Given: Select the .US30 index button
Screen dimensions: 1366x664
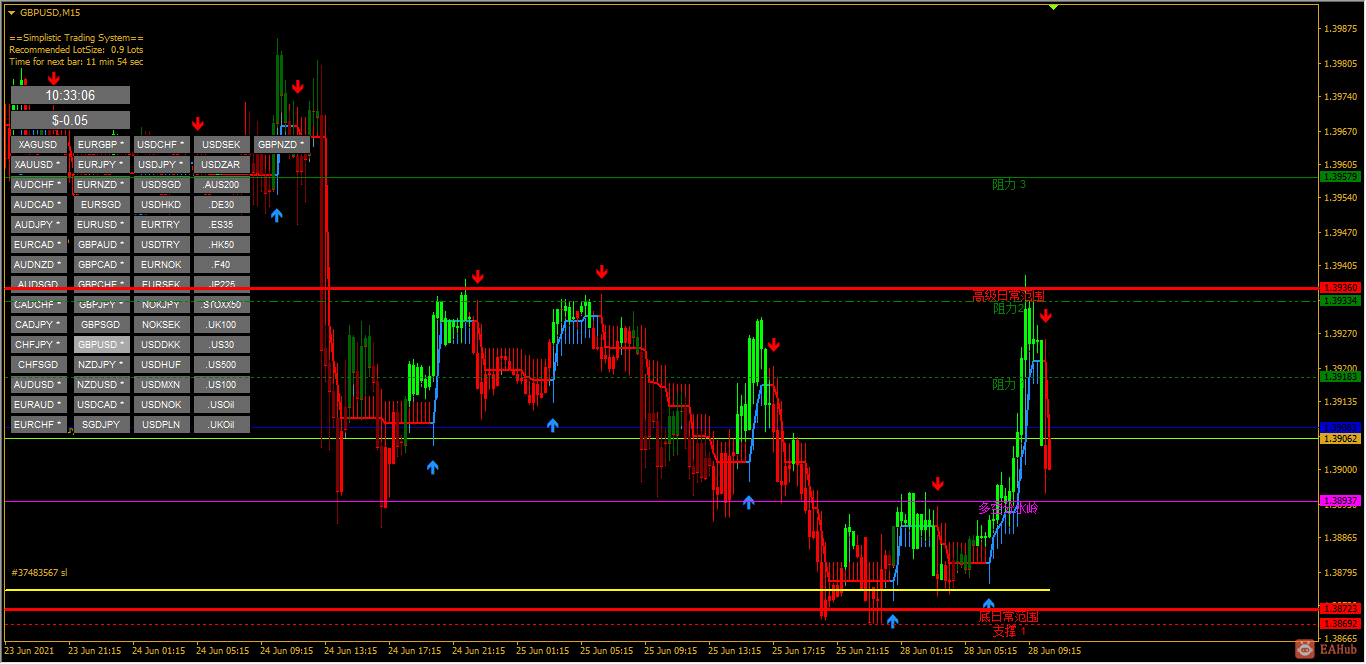Looking at the screenshot, I should tap(221, 345).
